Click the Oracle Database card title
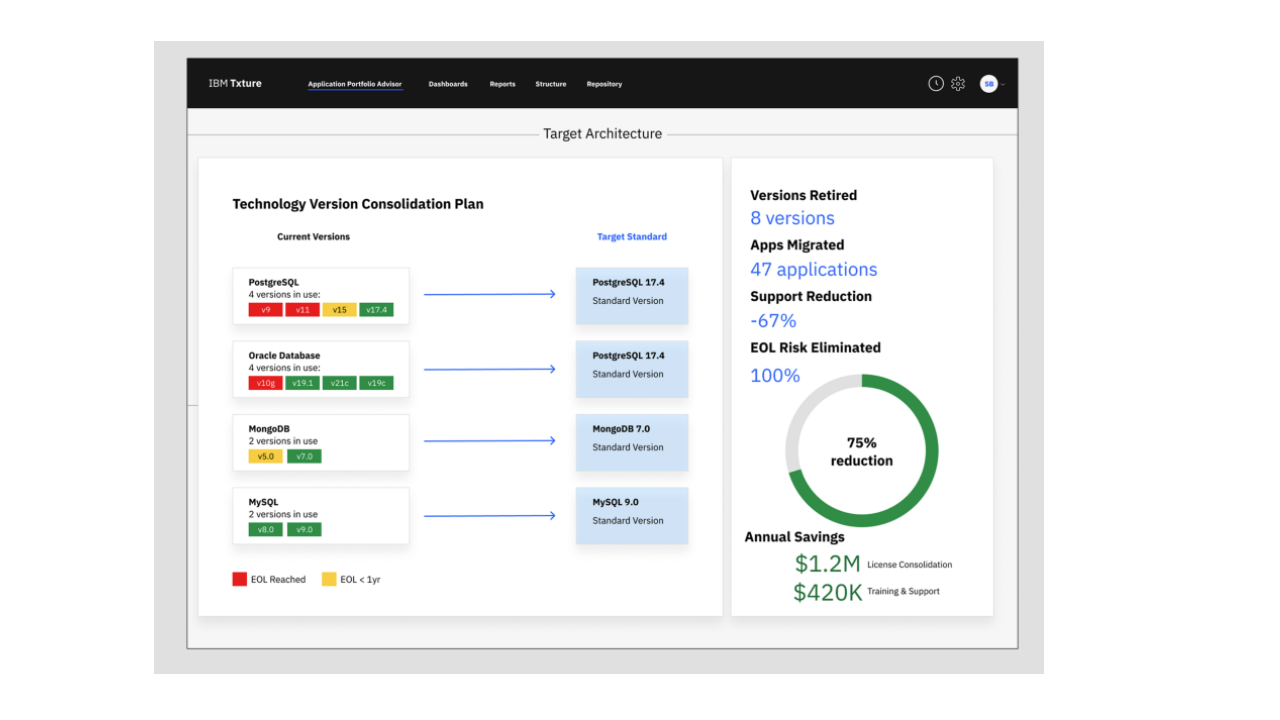The image size is (1280, 720). tap(284, 355)
